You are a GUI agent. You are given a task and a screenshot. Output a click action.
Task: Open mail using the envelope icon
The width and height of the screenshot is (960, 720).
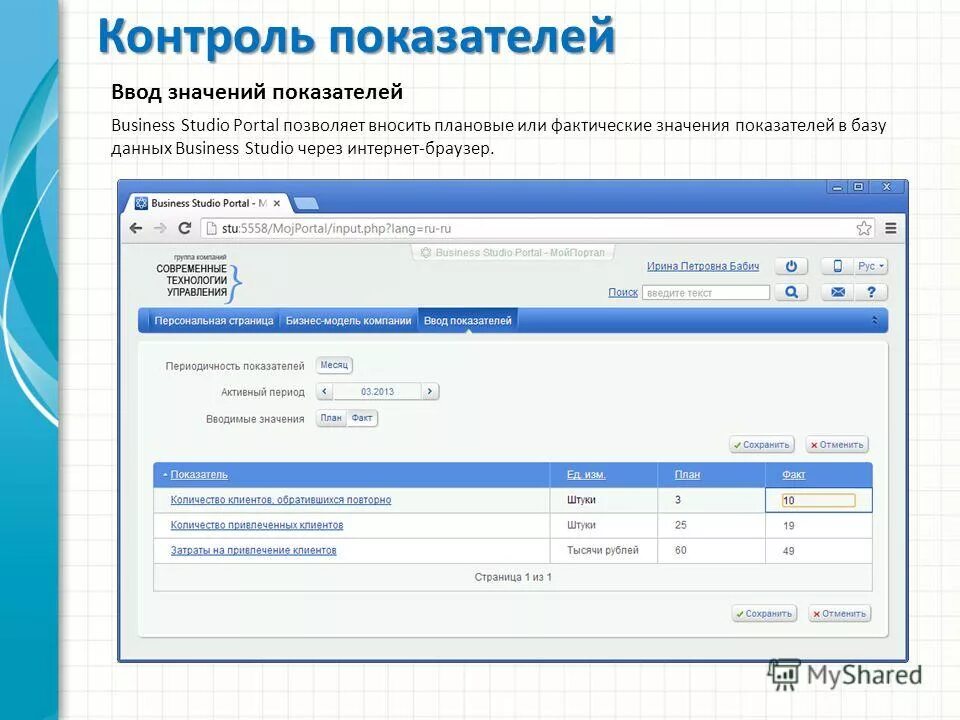(838, 291)
